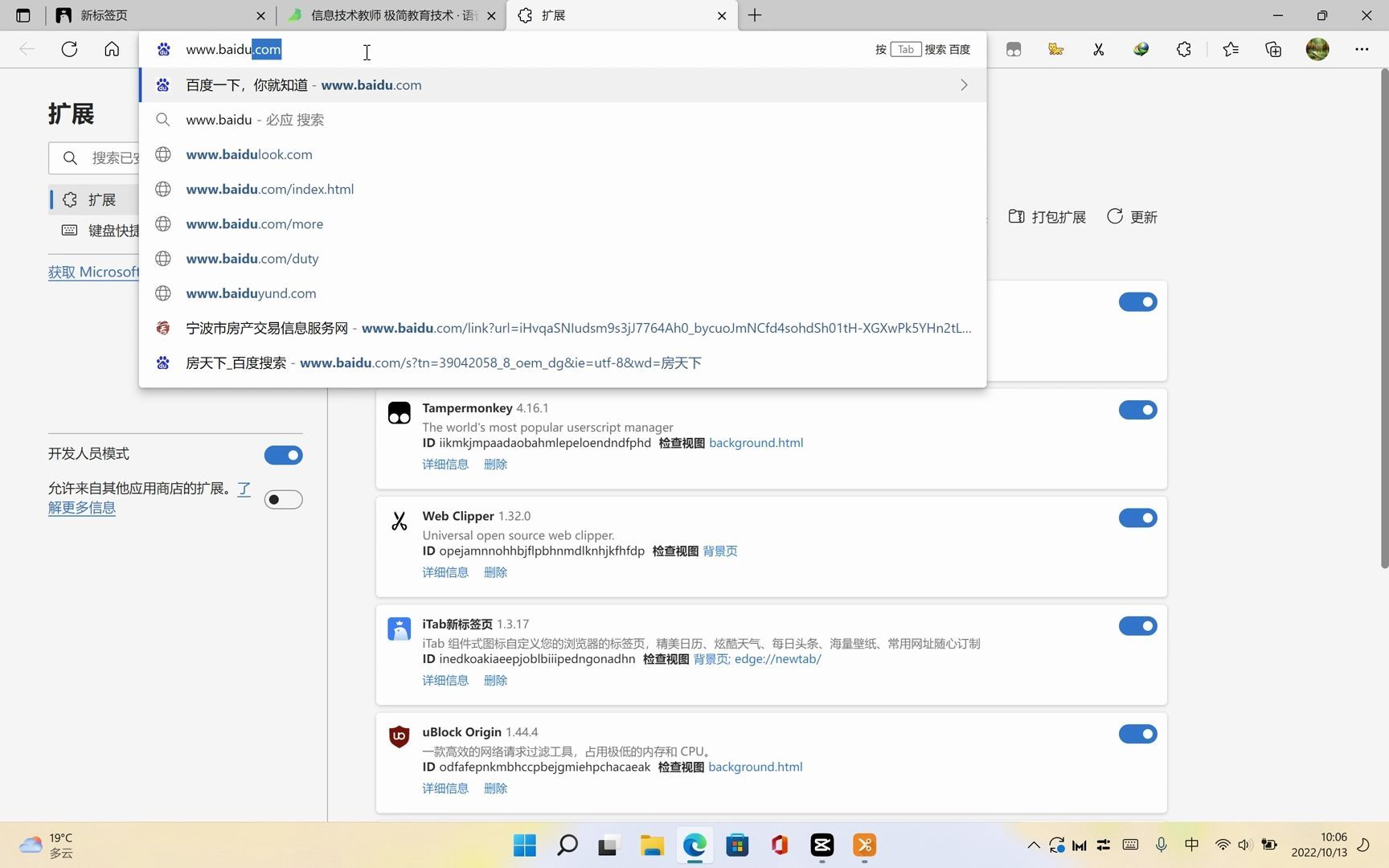Choose www.baidulook.com suggestion
1389x868 pixels.
(x=563, y=154)
